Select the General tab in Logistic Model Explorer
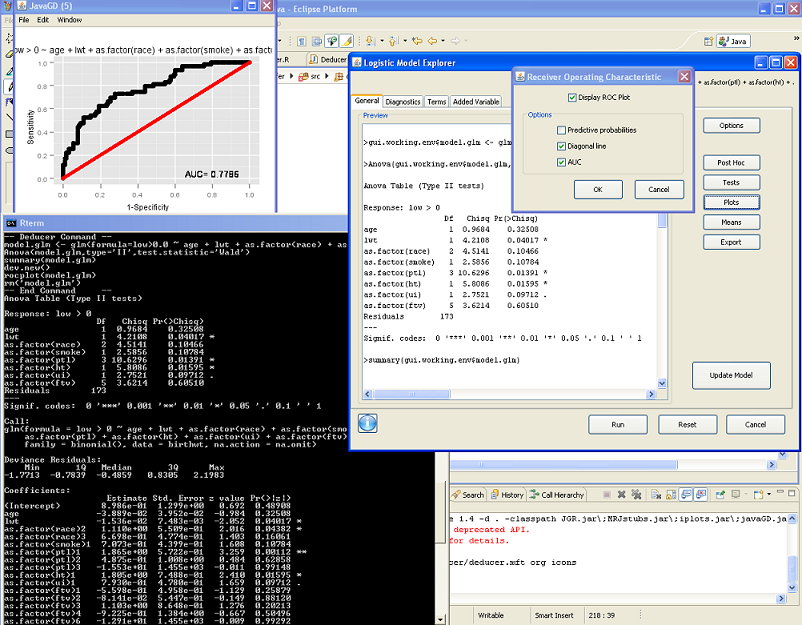The image size is (802, 625). coord(367,101)
